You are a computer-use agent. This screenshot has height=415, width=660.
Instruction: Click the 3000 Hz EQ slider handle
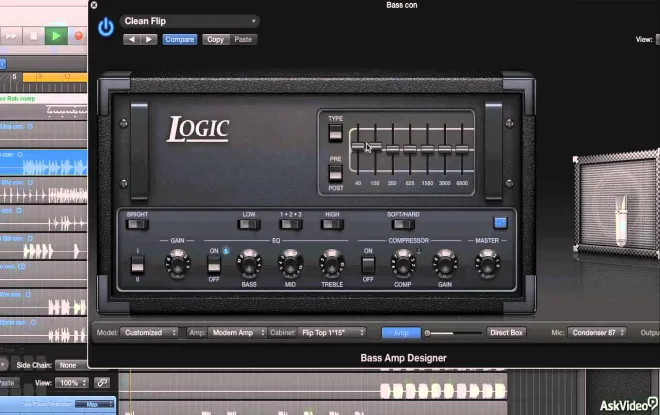(445, 149)
